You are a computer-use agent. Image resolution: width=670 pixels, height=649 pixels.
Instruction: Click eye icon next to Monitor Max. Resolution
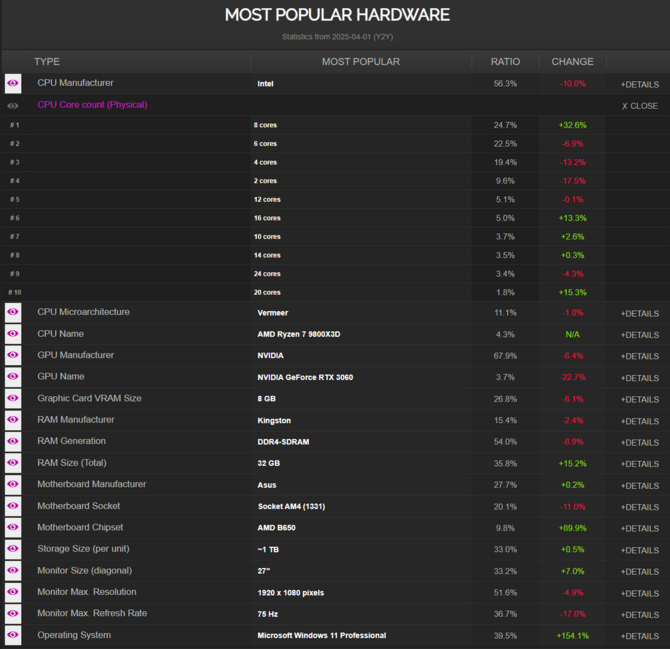point(13,592)
